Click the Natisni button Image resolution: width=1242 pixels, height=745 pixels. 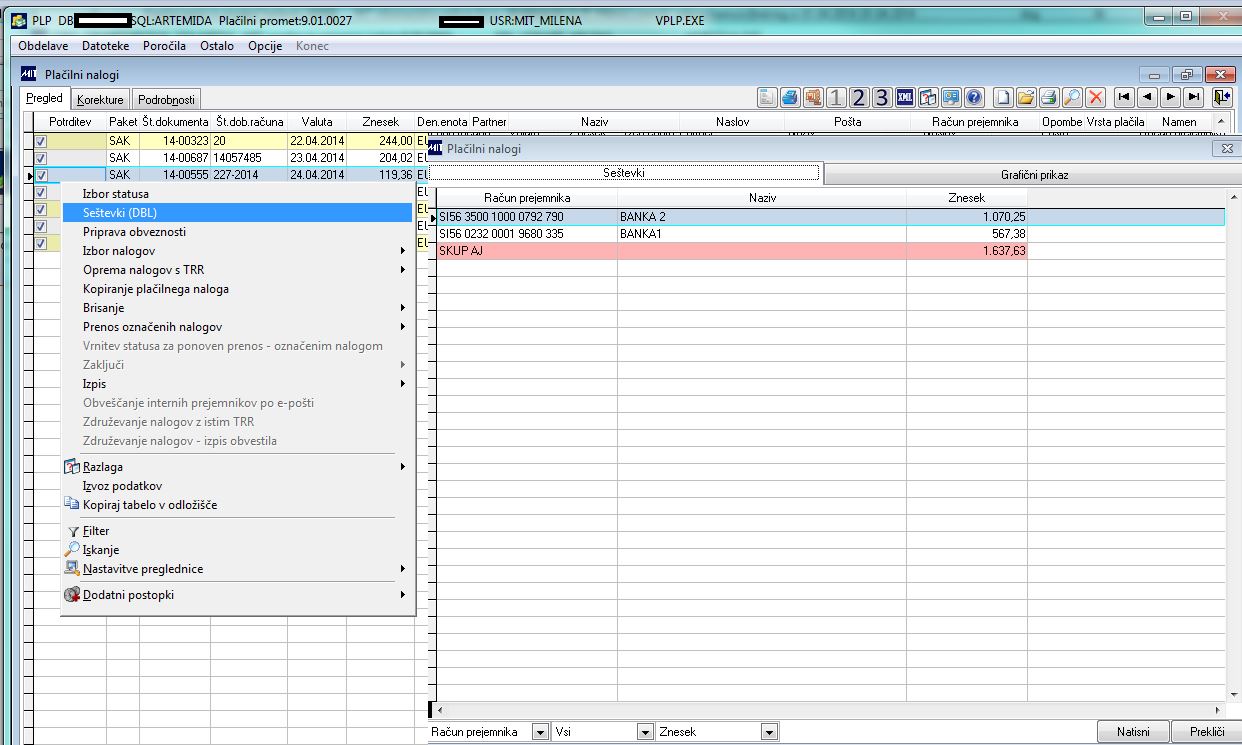point(1133,732)
